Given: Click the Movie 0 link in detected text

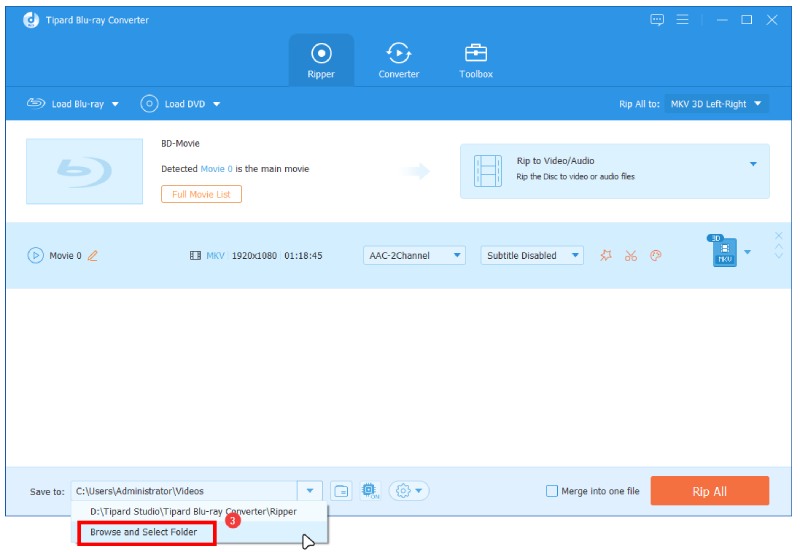Looking at the screenshot, I should coord(216,169).
